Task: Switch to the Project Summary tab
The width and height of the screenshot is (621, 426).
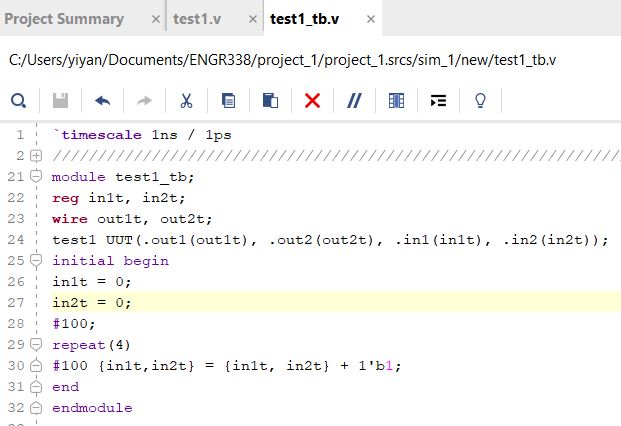Action: (66, 19)
